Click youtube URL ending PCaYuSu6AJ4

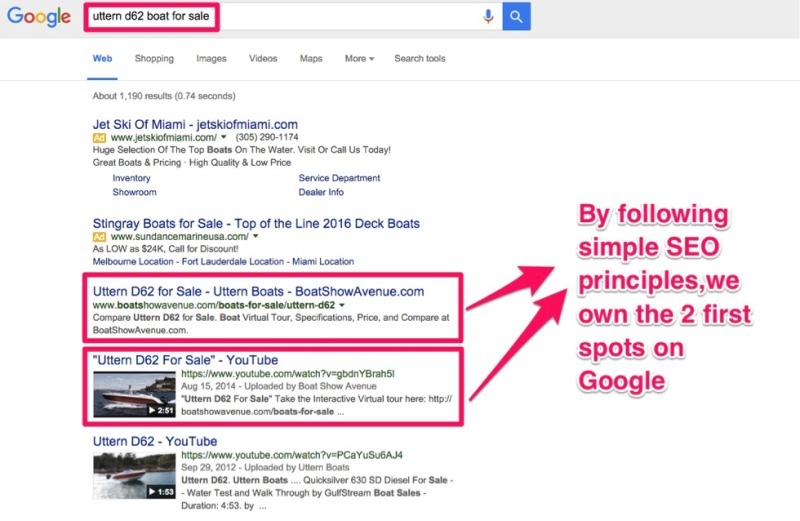[x=292, y=455]
